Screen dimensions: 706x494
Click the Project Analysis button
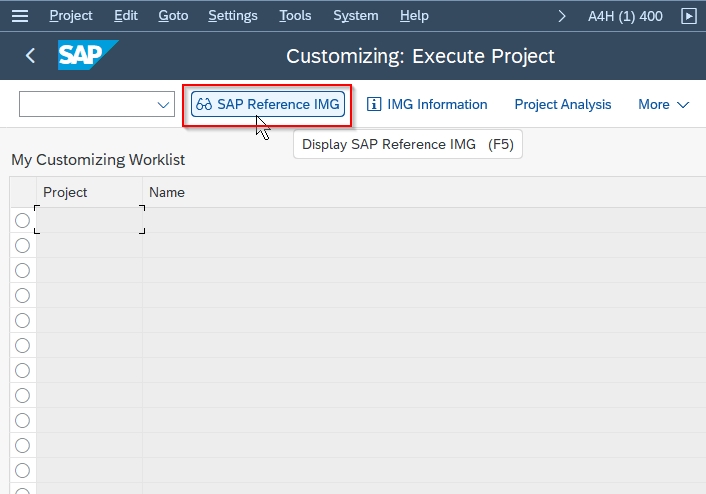pyautogui.click(x=563, y=104)
